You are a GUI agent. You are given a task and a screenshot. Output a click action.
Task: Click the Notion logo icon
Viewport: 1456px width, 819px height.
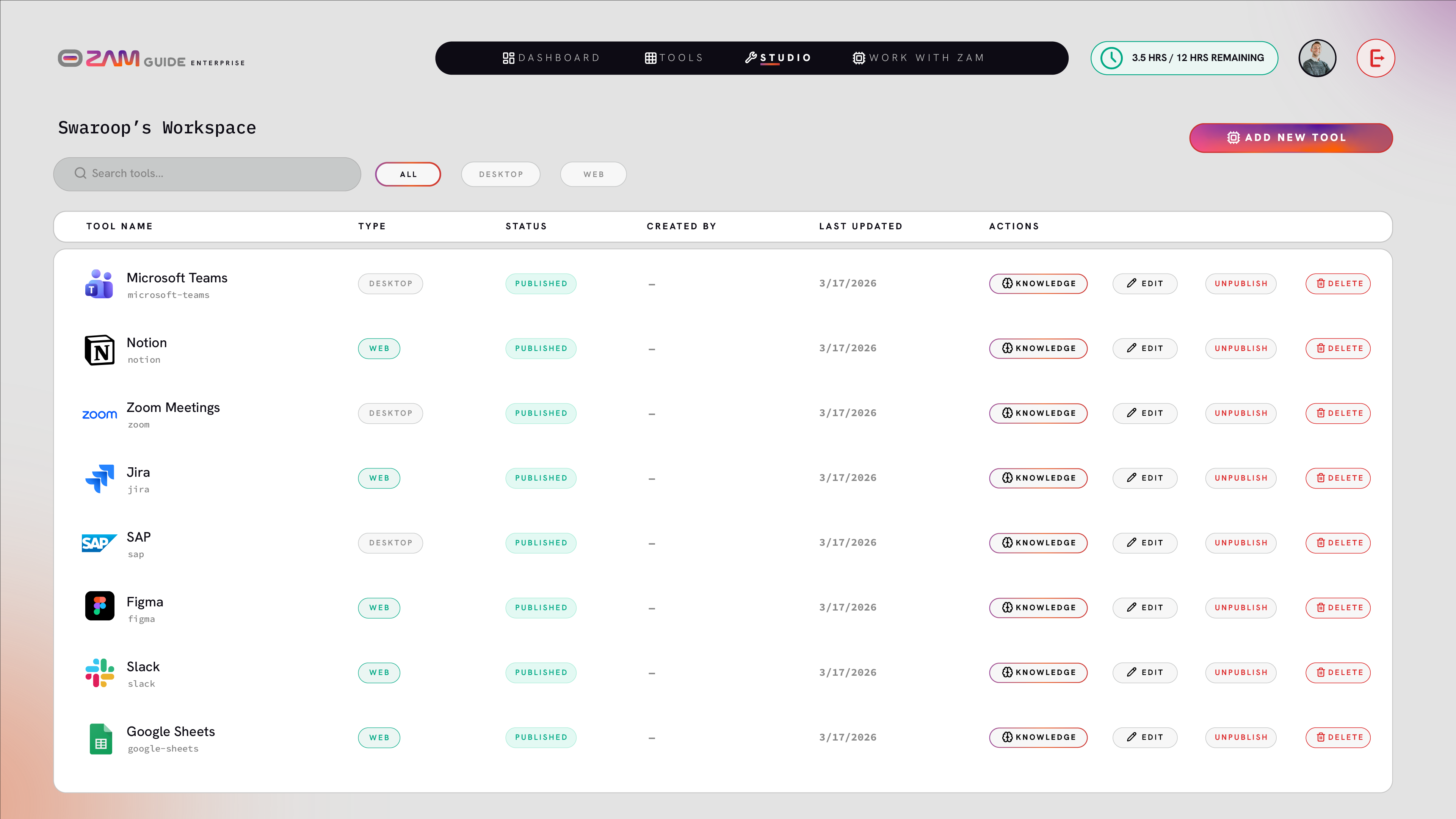99,350
